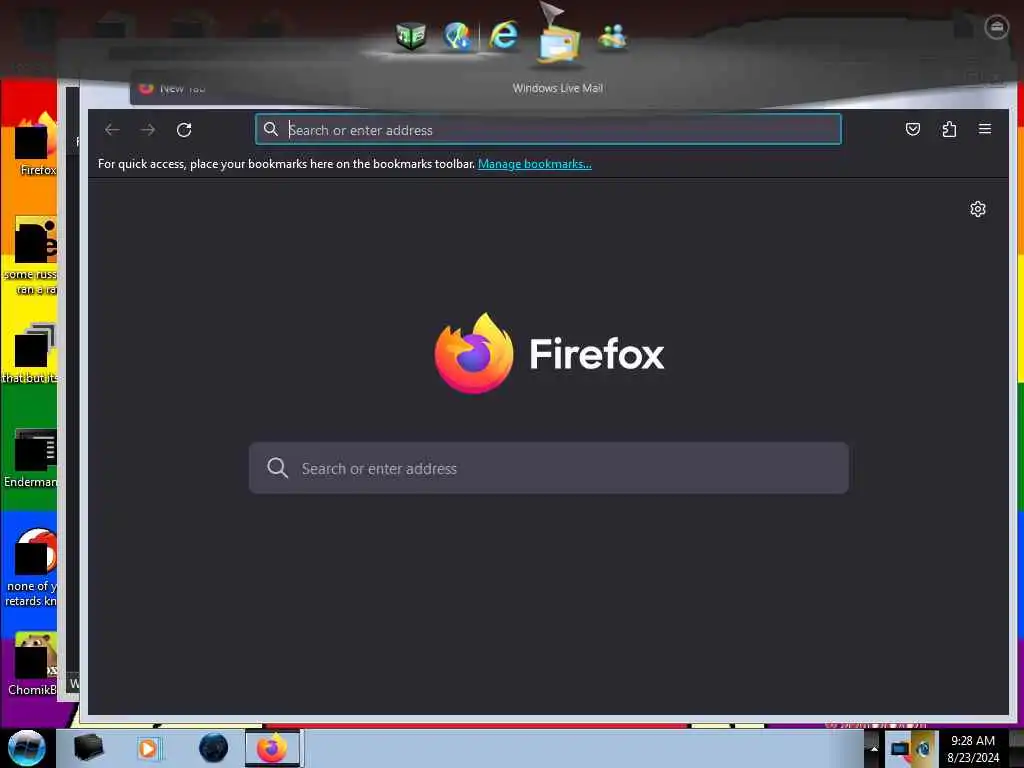Click the center page search box
Image resolution: width=1024 pixels, height=768 pixels.
tap(549, 468)
